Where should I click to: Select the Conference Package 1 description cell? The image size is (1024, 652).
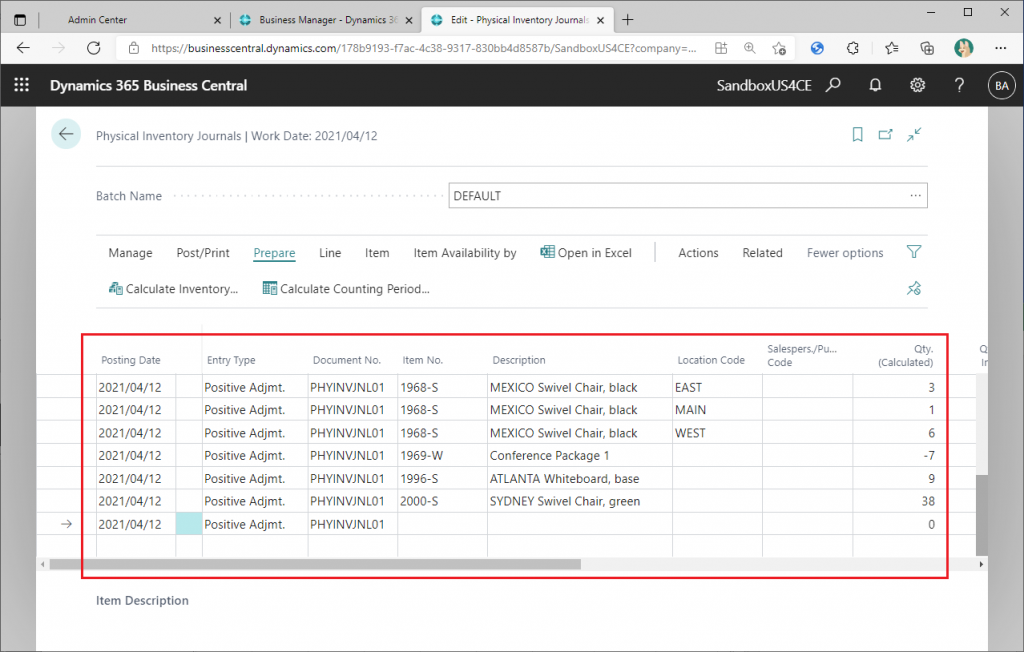pos(579,455)
